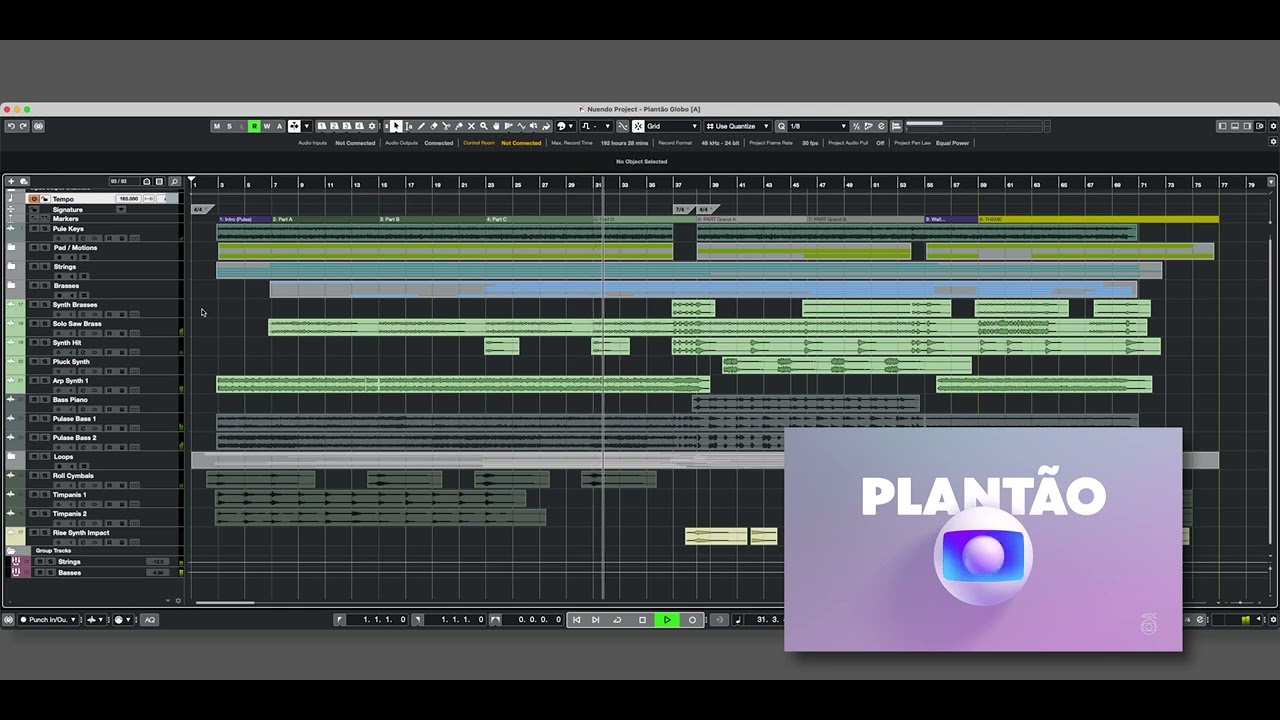Open the track search magnifier
The width and height of the screenshot is (1280, 720).
tap(174, 181)
